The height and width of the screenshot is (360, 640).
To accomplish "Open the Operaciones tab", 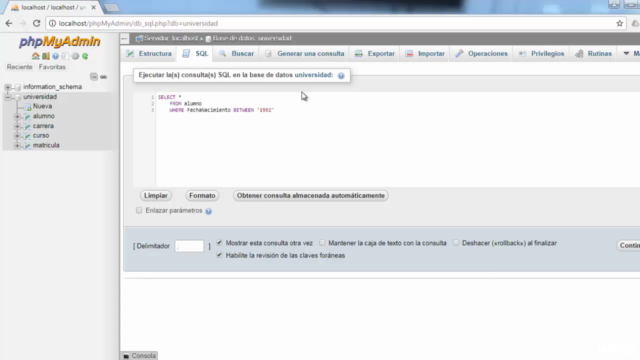I will pos(482,53).
